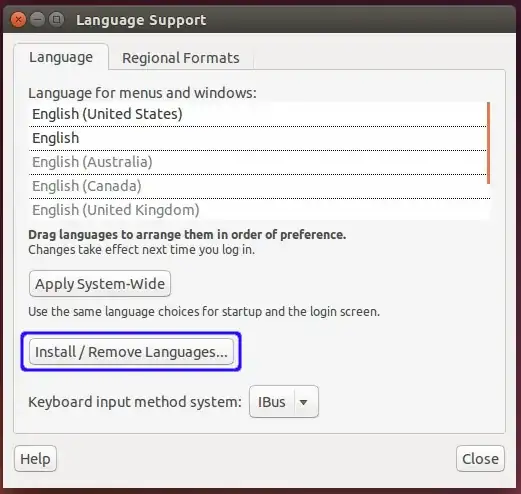The width and height of the screenshot is (521, 494).
Task: Click the Close button at bottom right
Action: pos(480,459)
